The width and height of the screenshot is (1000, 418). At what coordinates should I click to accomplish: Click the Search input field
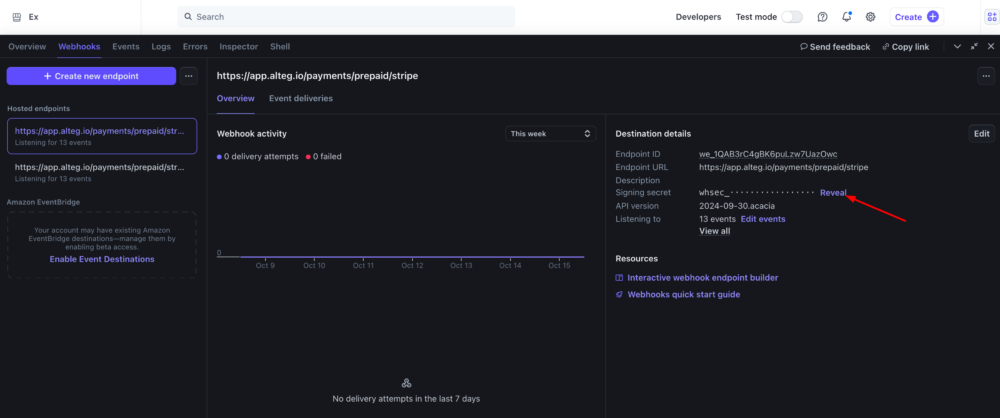346,17
